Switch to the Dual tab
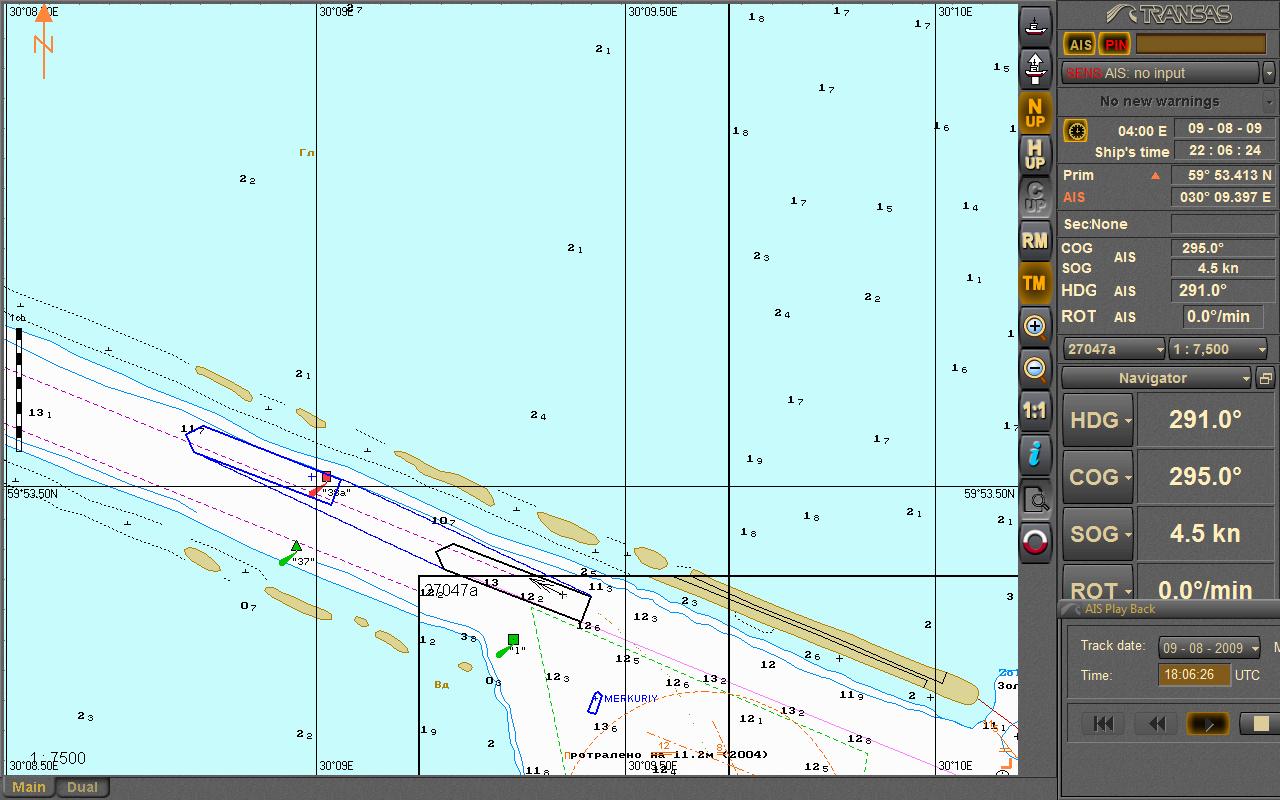 click(82, 787)
